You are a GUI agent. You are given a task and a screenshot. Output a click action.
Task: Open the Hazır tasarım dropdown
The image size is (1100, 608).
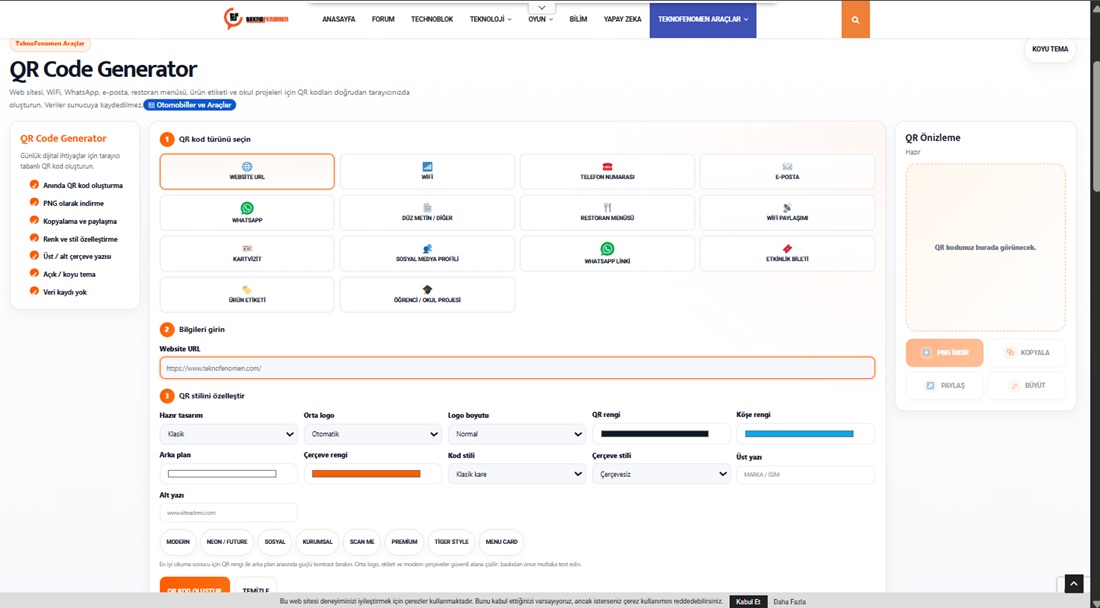229,434
